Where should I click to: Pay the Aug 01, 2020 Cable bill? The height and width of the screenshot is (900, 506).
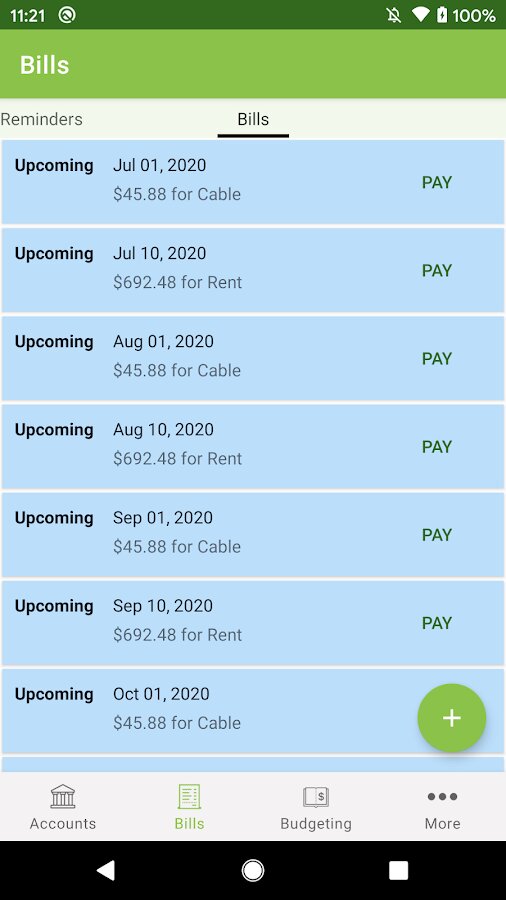pos(437,359)
